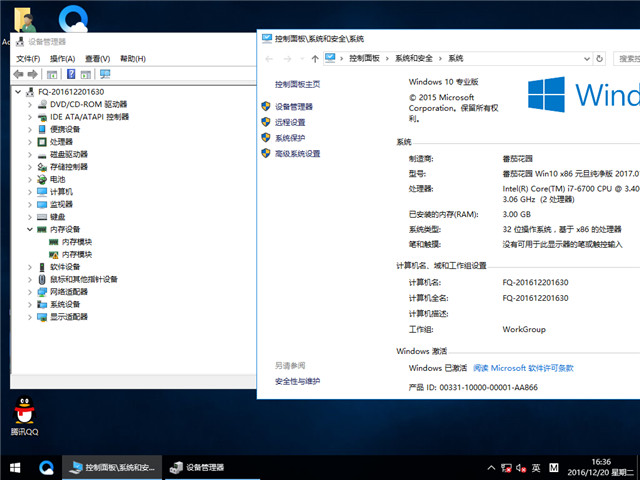Viewport: 640px width, 480px height.
Task: Expand the 显示适配器 node
Action: tap(30, 317)
